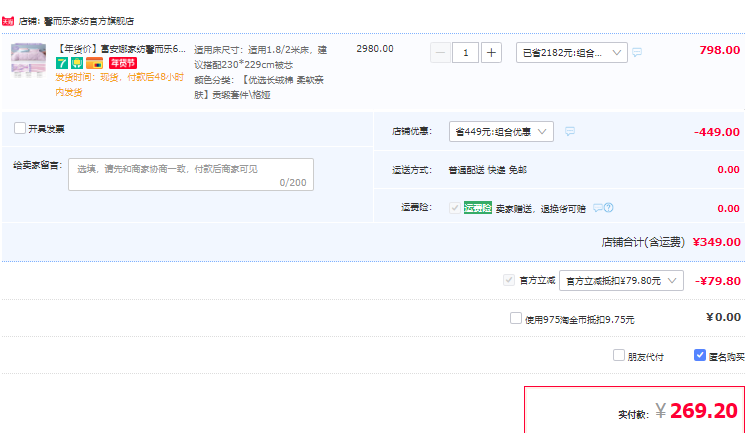Click the green 运费险 label badge
The height and width of the screenshot is (433, 751).
click(478, 207)
